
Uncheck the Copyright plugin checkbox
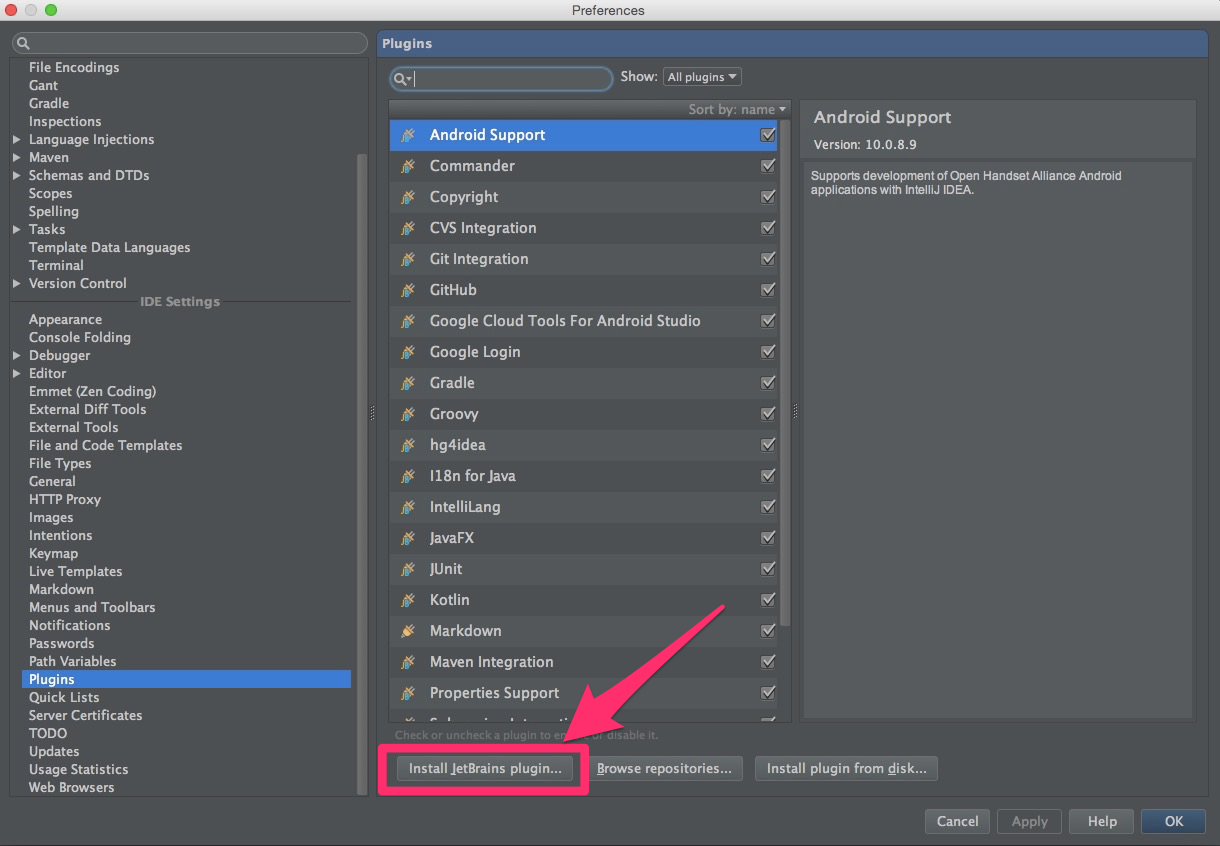pyautogui.click(x=768, y=197)
